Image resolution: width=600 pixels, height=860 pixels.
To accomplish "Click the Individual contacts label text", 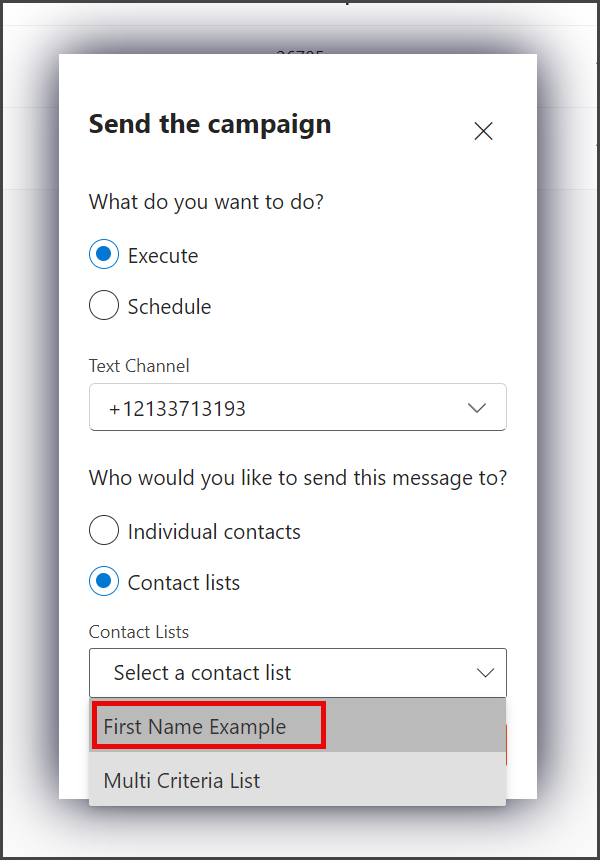I will [214, 532].
